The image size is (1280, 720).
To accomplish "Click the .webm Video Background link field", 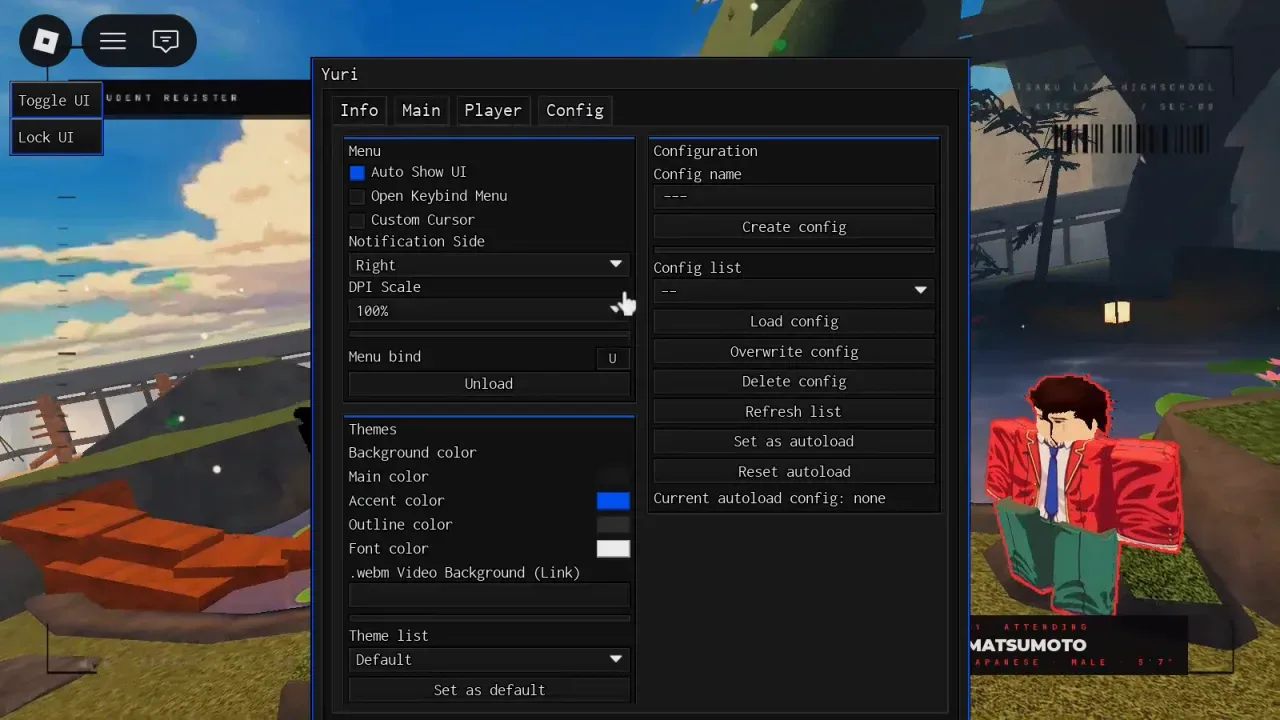I will click(489, 596).
